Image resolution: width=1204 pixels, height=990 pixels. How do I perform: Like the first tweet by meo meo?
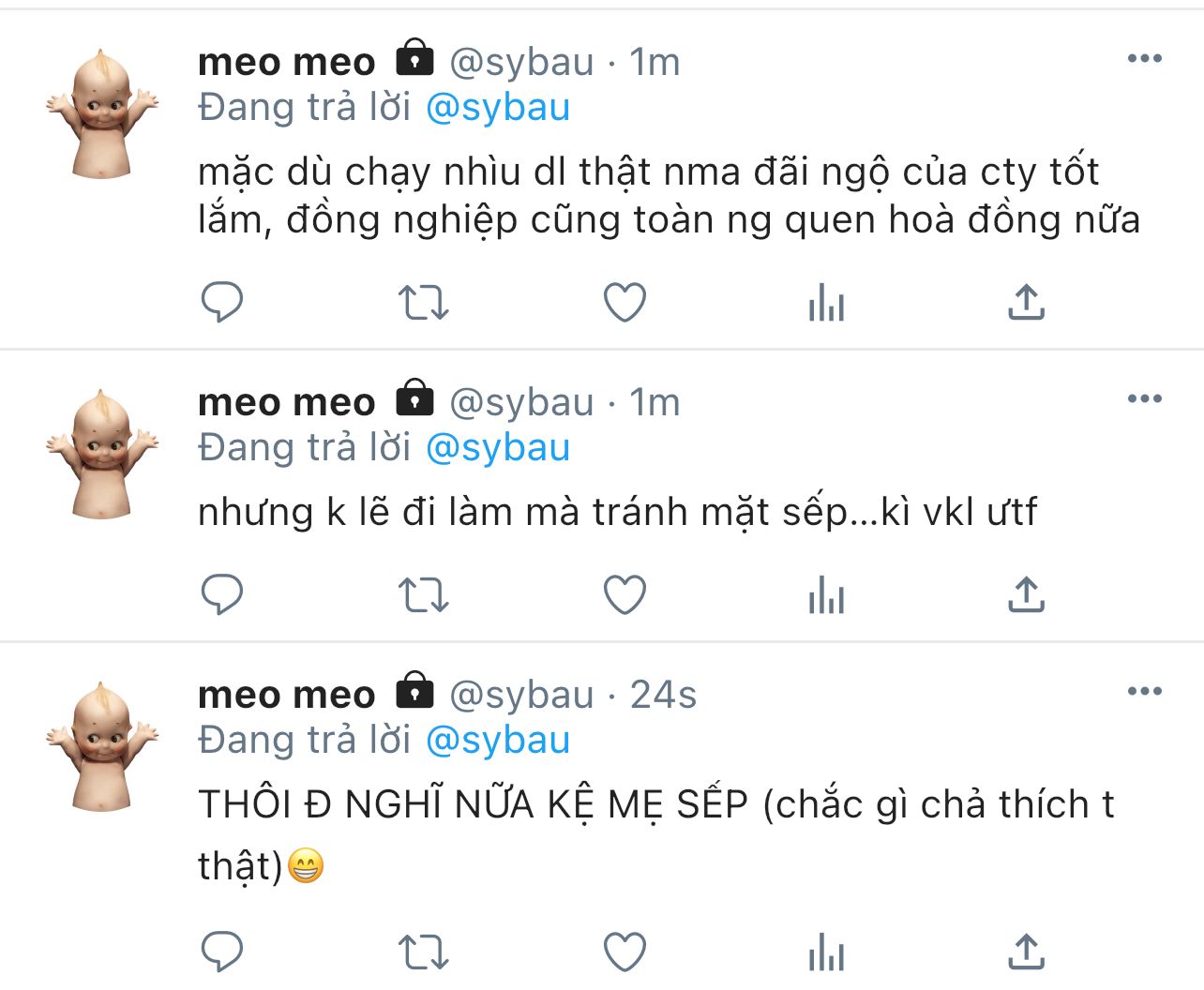625,302
